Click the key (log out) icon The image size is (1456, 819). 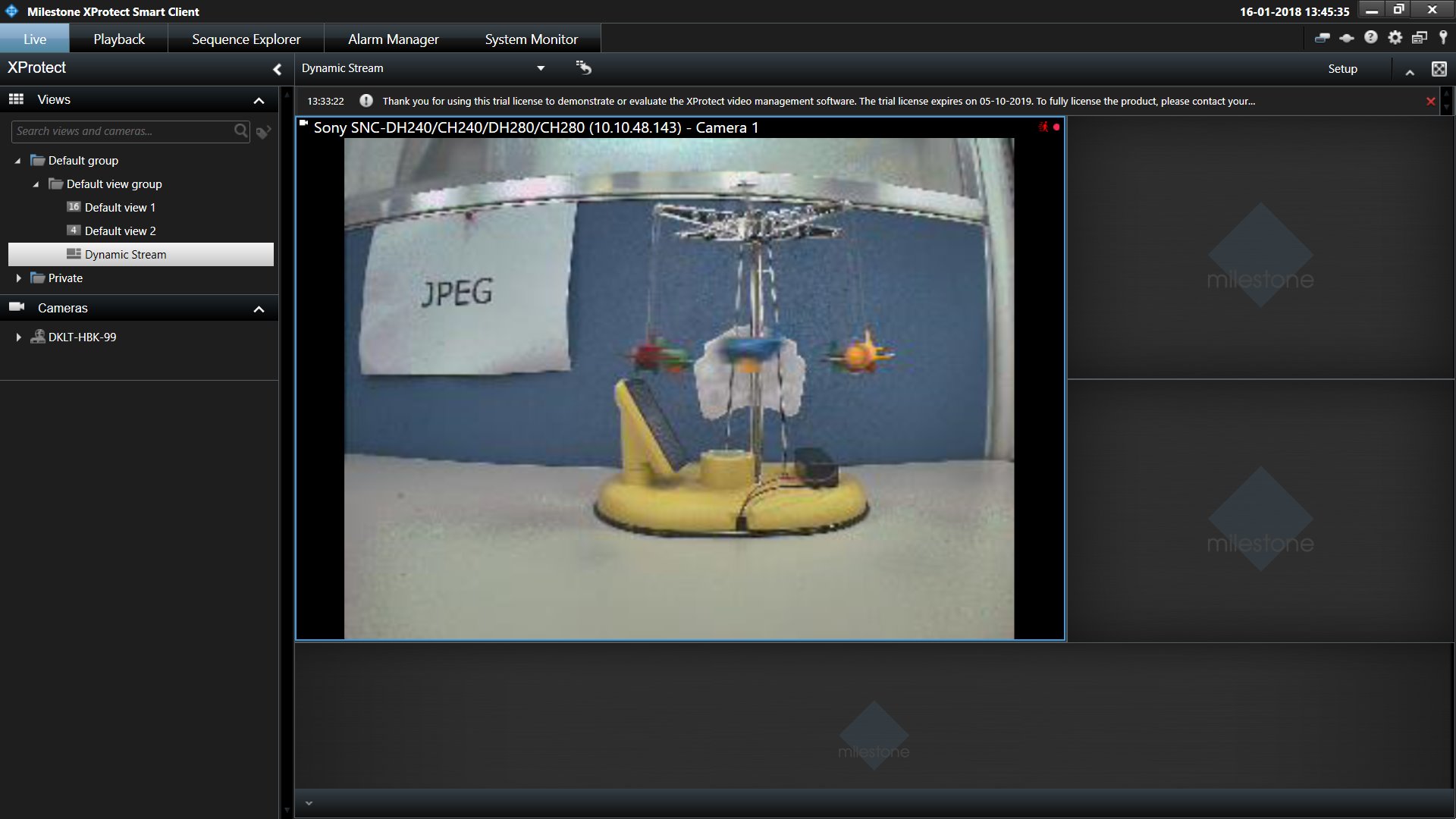[x=1443, y=37]
